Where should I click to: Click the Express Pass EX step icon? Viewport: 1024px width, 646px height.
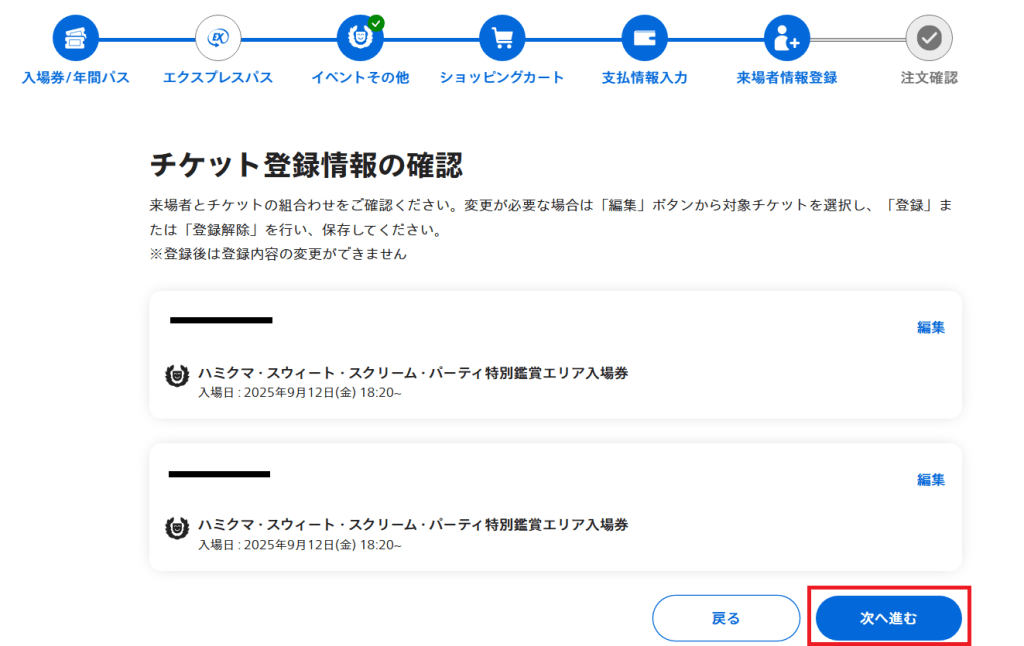point(218,39)
